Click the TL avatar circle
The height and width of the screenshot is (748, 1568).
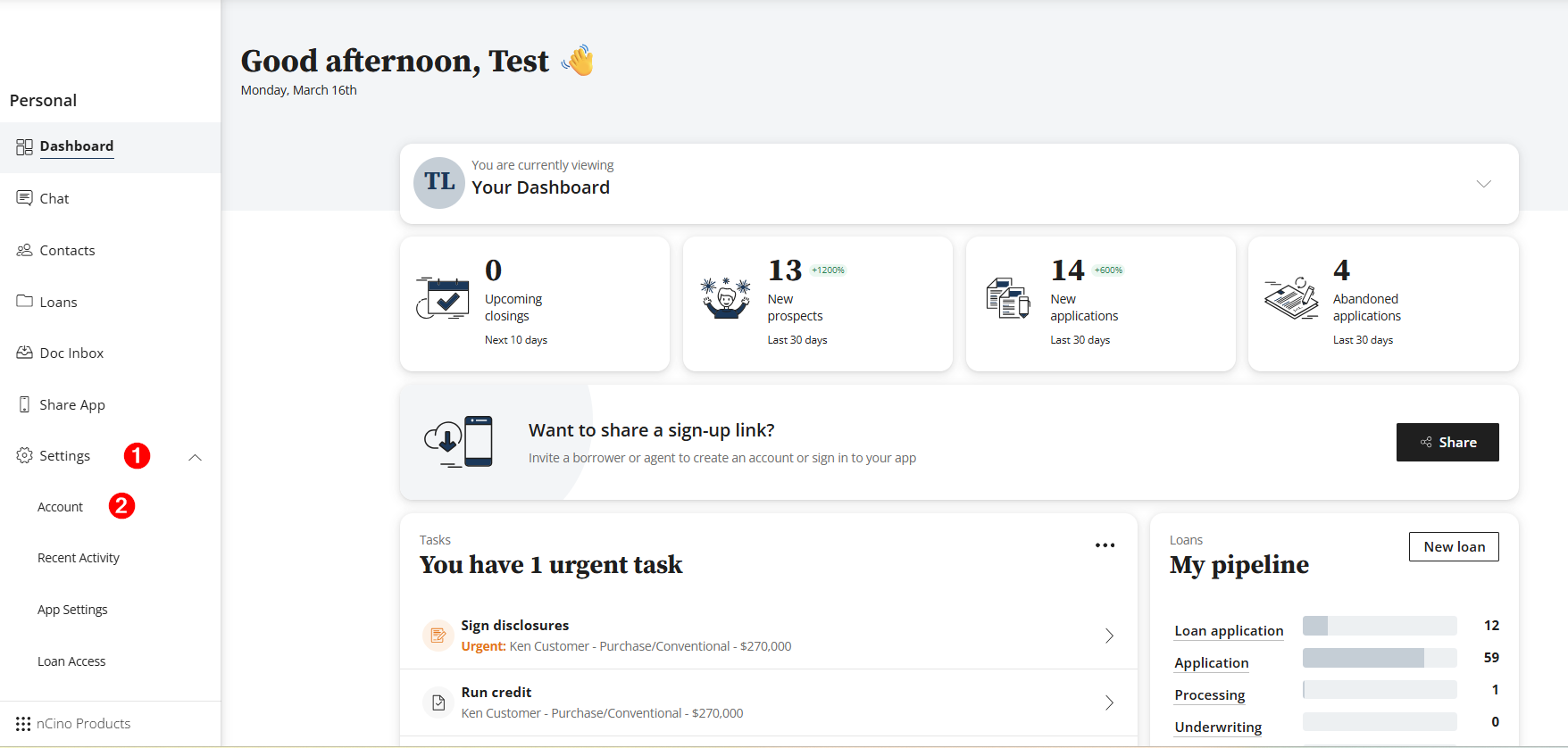[x=438, y=183]
